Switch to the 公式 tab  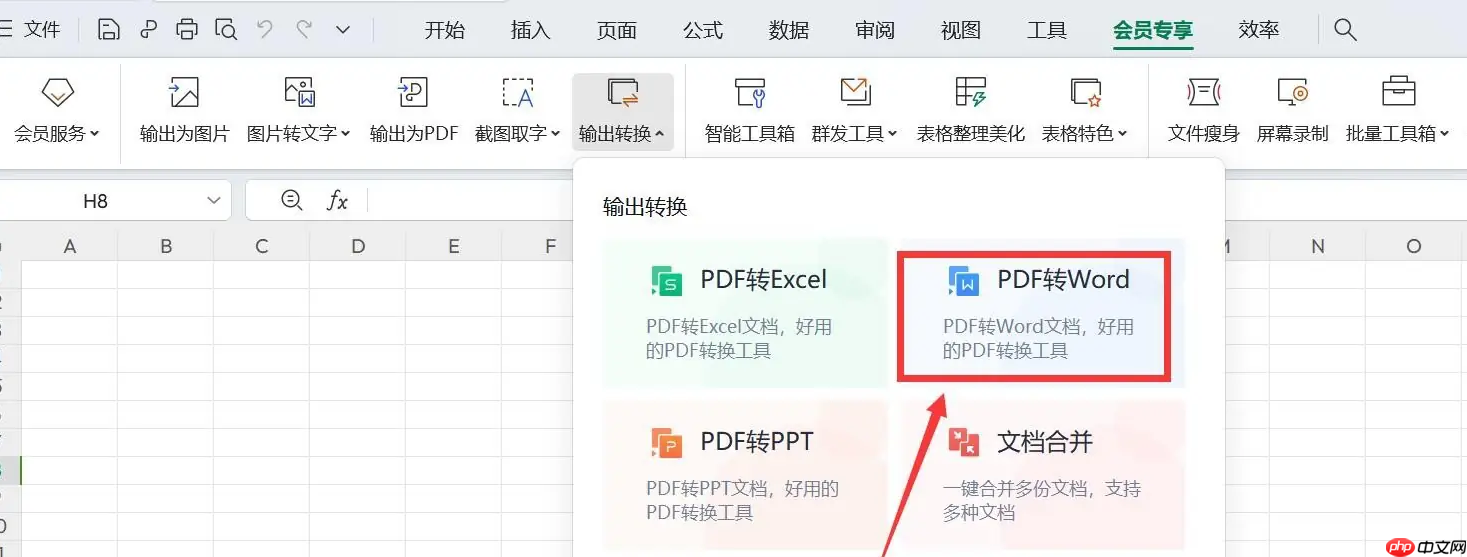click(703, 30)
